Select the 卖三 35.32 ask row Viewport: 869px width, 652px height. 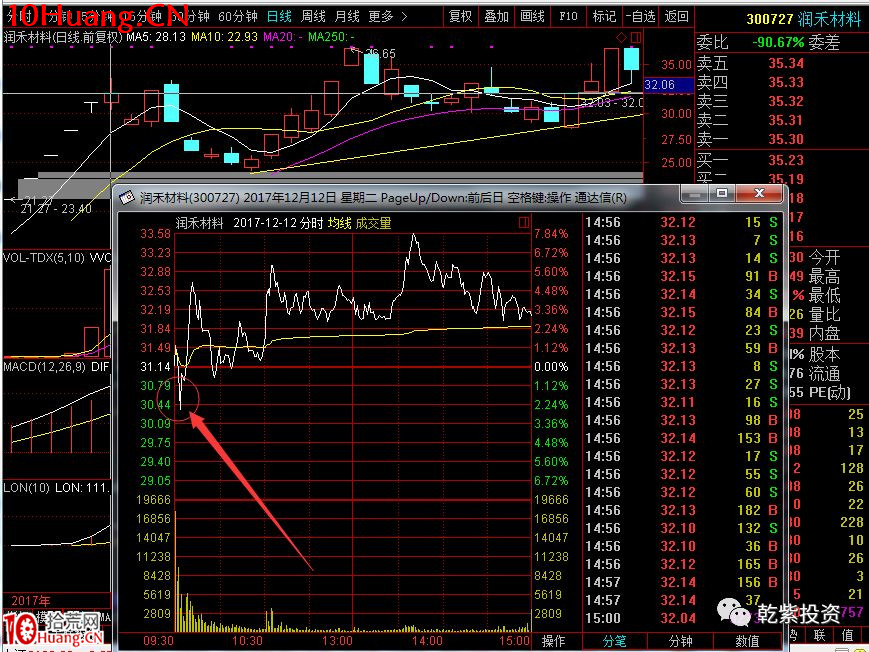(x=750, y=101)
